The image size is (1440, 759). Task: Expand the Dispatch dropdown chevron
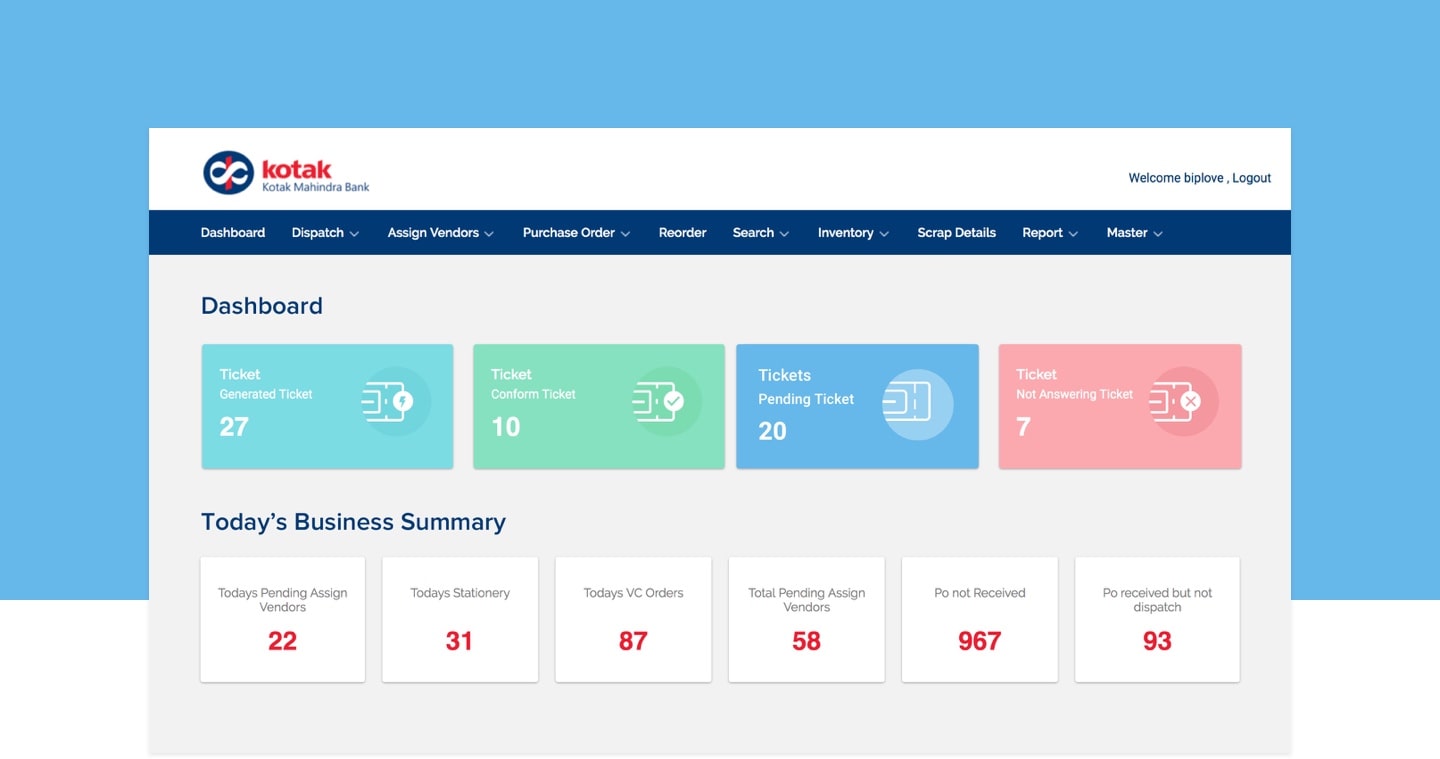pos(354,234)
